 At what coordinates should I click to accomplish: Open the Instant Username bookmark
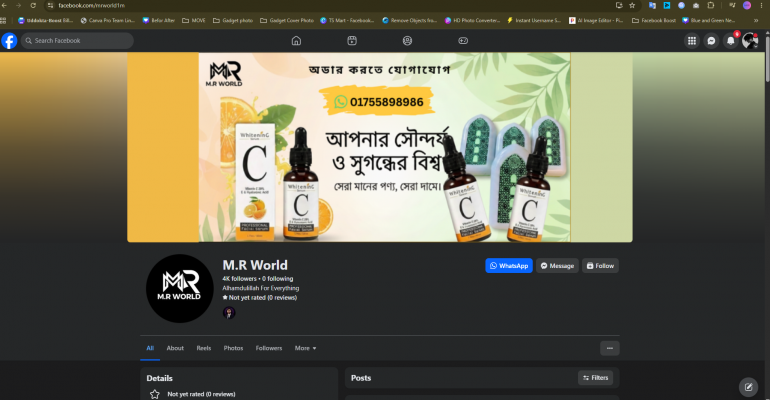[534, 21]
